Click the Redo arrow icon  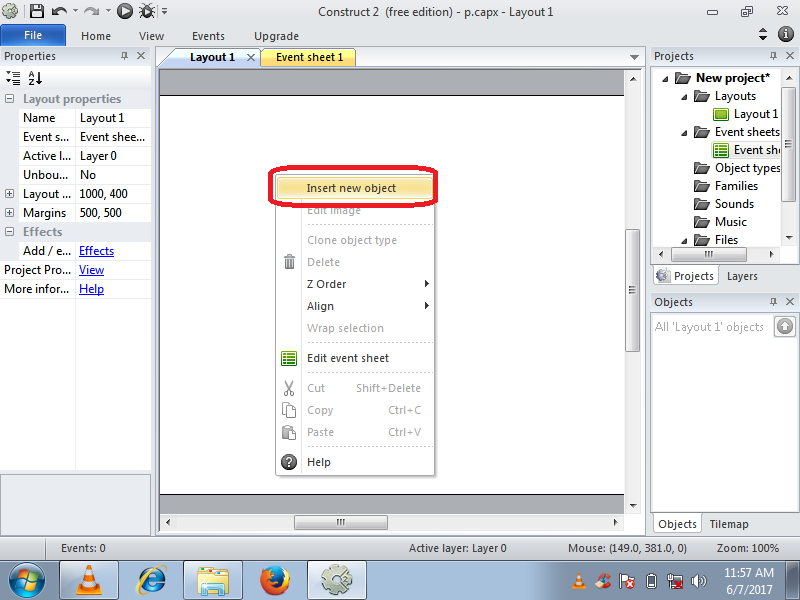[91, 11]
